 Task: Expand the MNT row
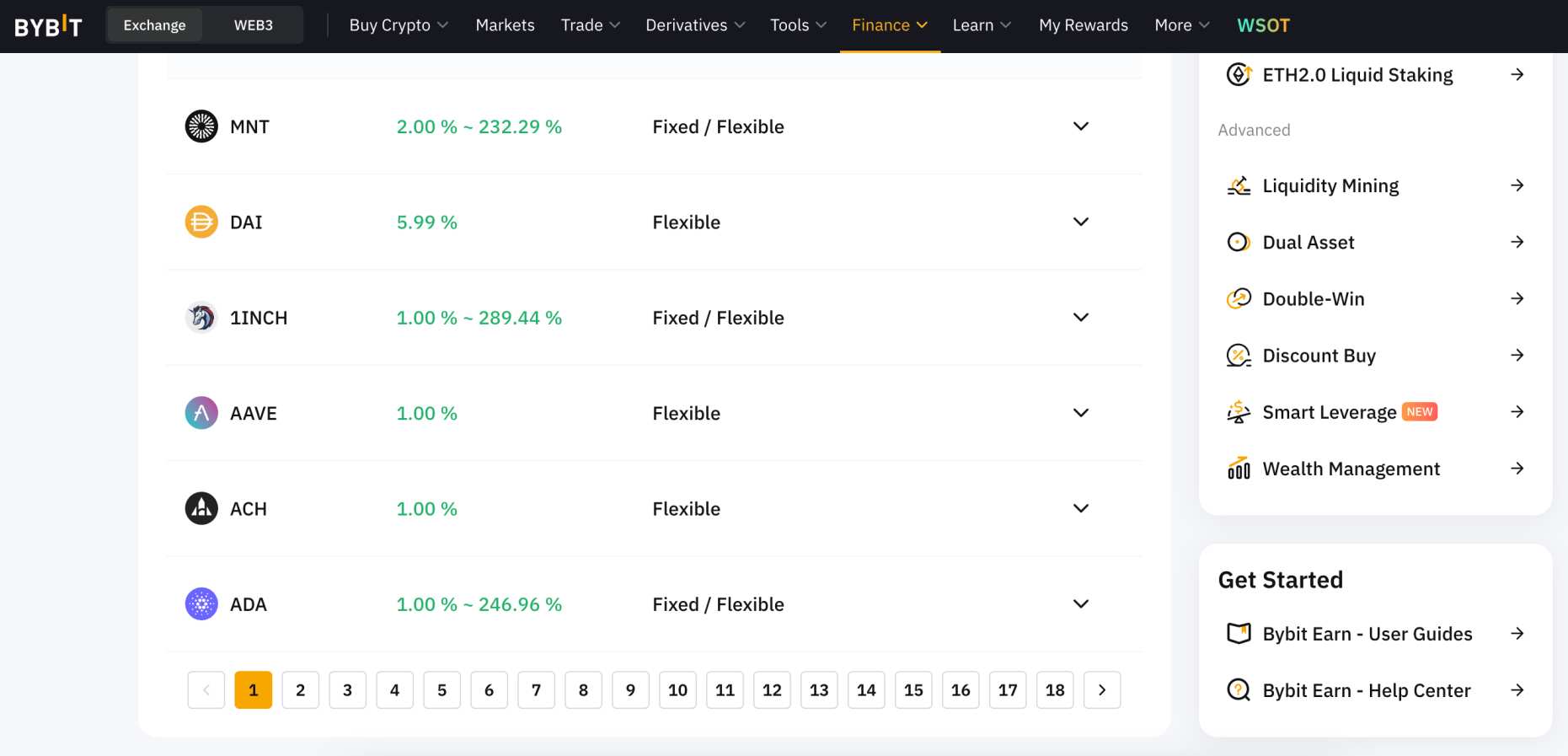(x=1081, y=126)
